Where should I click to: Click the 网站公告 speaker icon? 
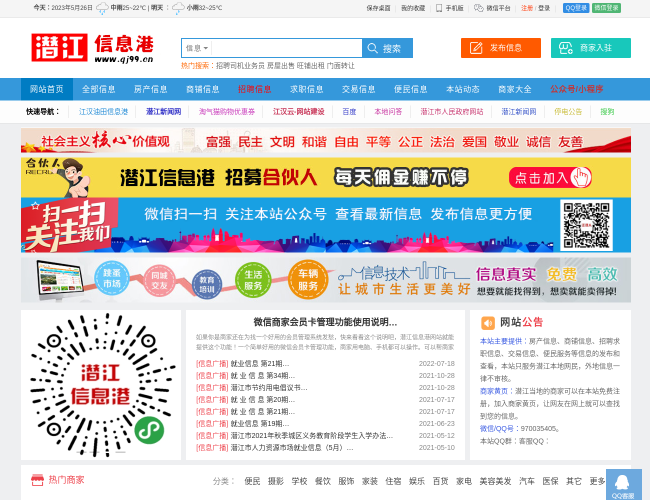click(x=488, y=323)
